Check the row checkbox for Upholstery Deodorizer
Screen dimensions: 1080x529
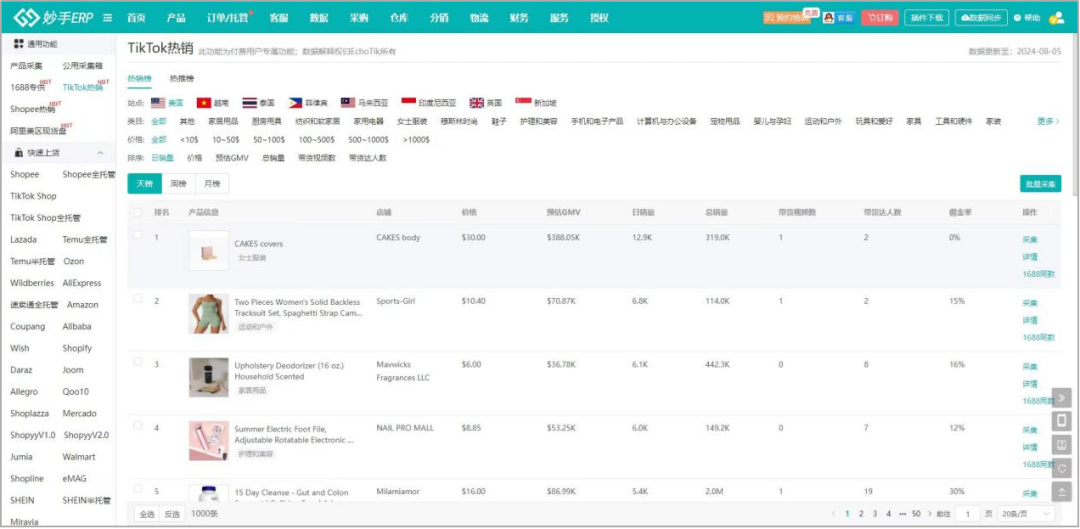(x=138, y=362)
